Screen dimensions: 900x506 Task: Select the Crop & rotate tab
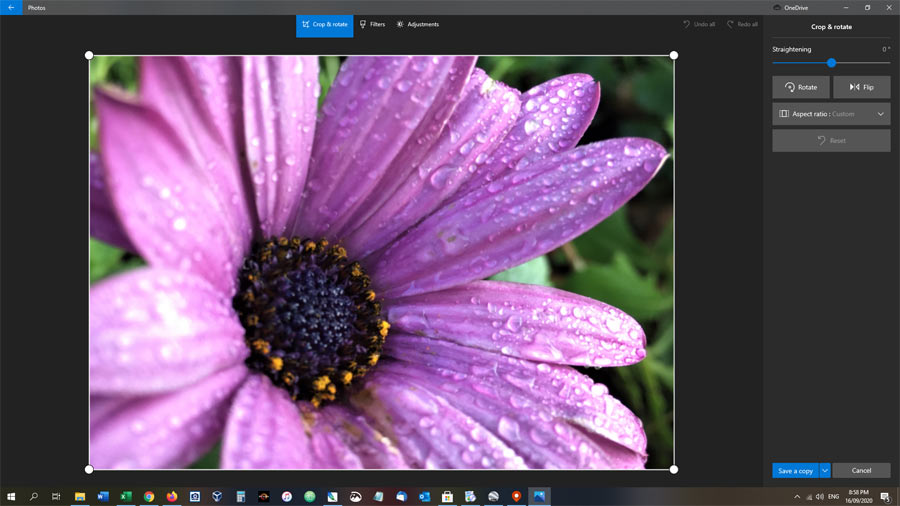(x=325, y=25)
